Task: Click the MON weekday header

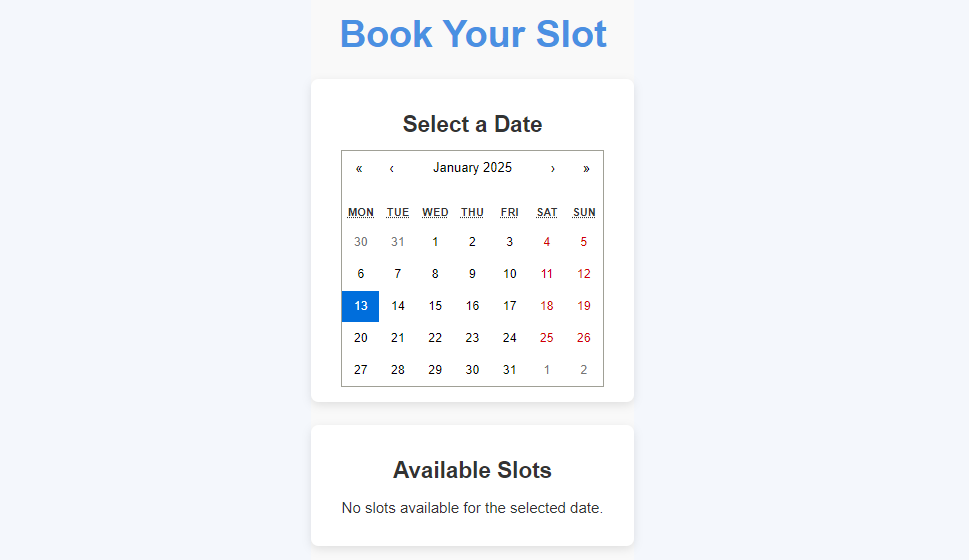Action: coord(361,213)
